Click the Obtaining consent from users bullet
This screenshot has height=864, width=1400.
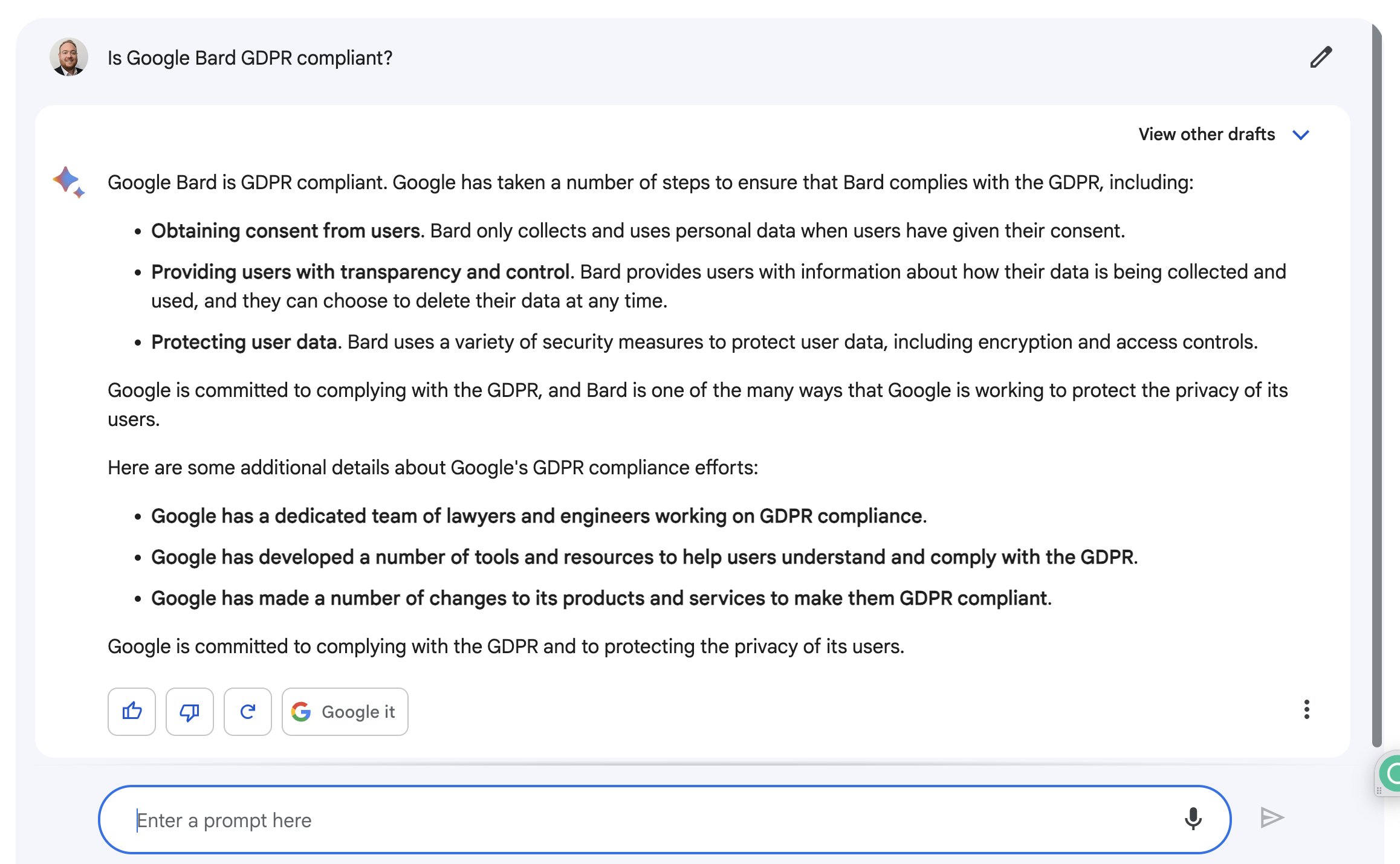pyautogui.click(x=638, y=231)
